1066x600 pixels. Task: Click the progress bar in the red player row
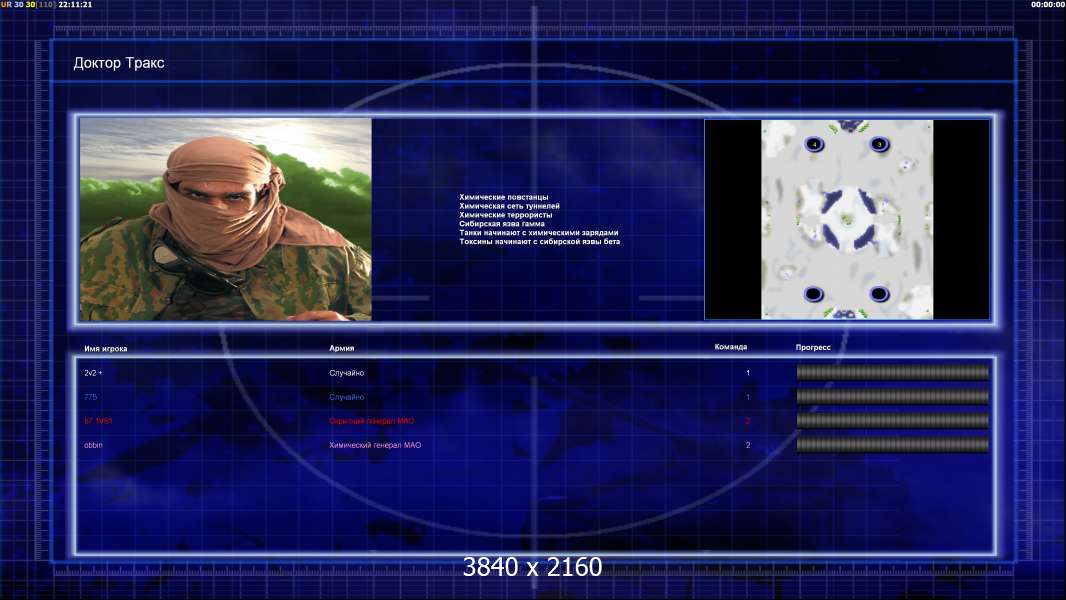pyautogui.click(x=893, y=421)
